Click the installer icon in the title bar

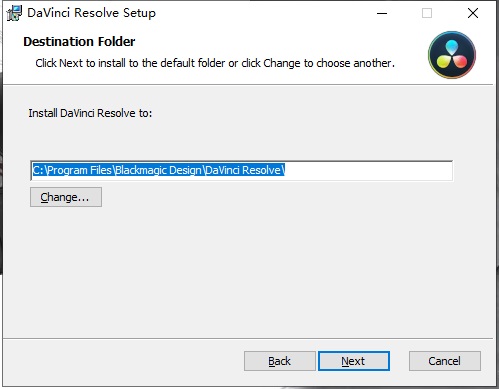coord(14,13)
